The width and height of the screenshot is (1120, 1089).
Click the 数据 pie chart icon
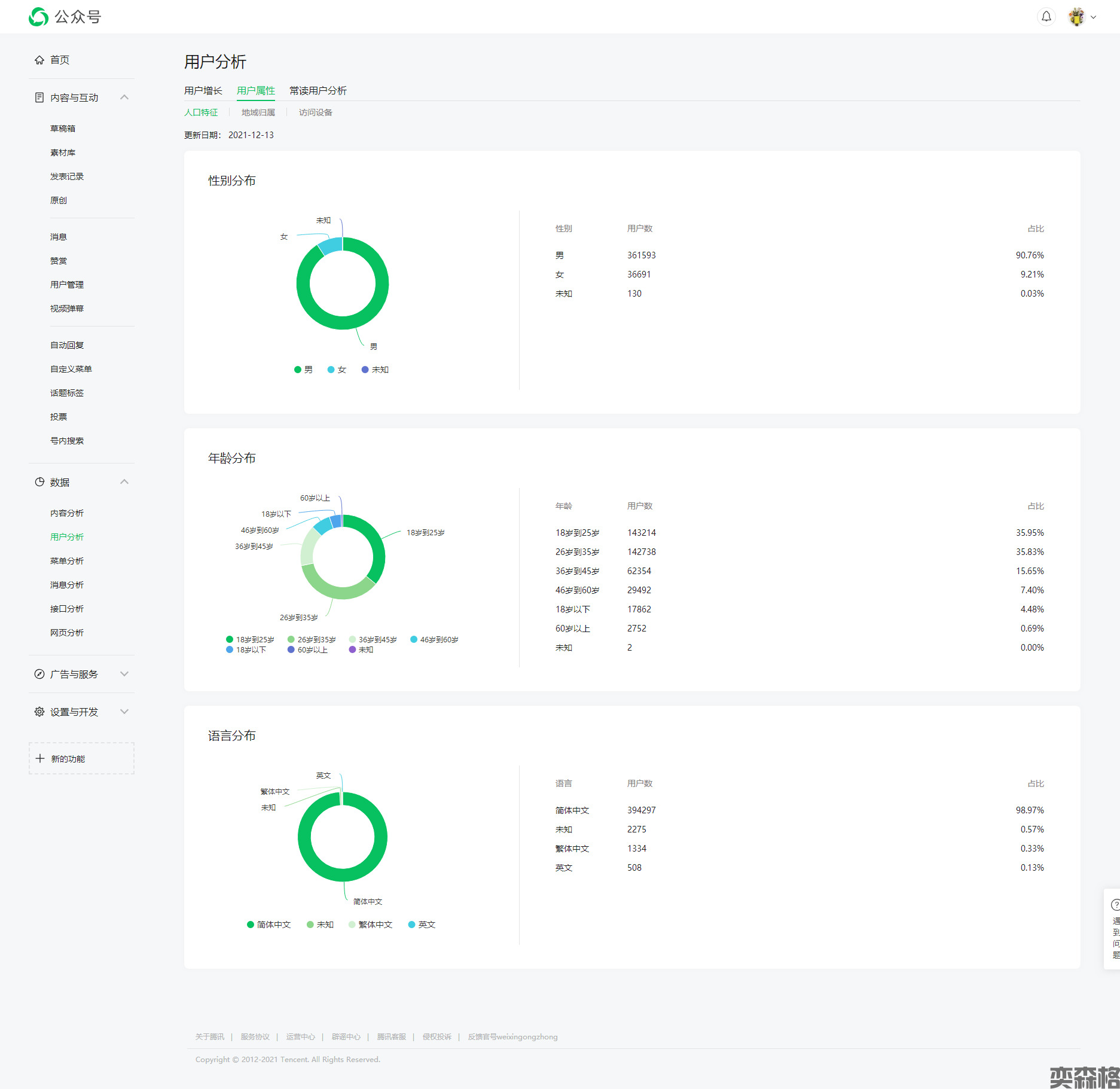pyautogui.click(x=39, y=482)
